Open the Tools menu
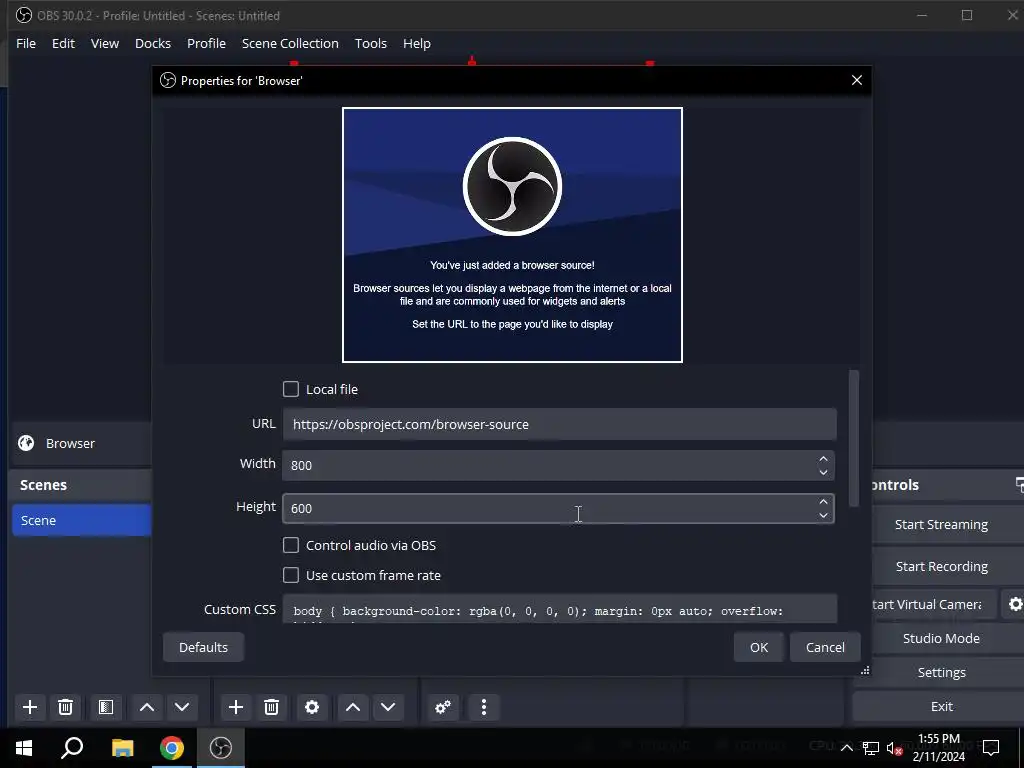The image size is (1024, 768). [371, 43]
